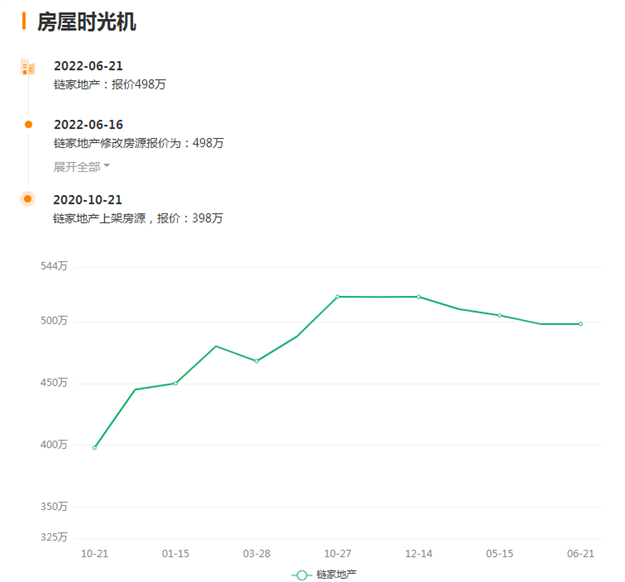Select the 2022-06-16 date heading
This screenshot has height=582, width=625.
[x=88, y=125]
